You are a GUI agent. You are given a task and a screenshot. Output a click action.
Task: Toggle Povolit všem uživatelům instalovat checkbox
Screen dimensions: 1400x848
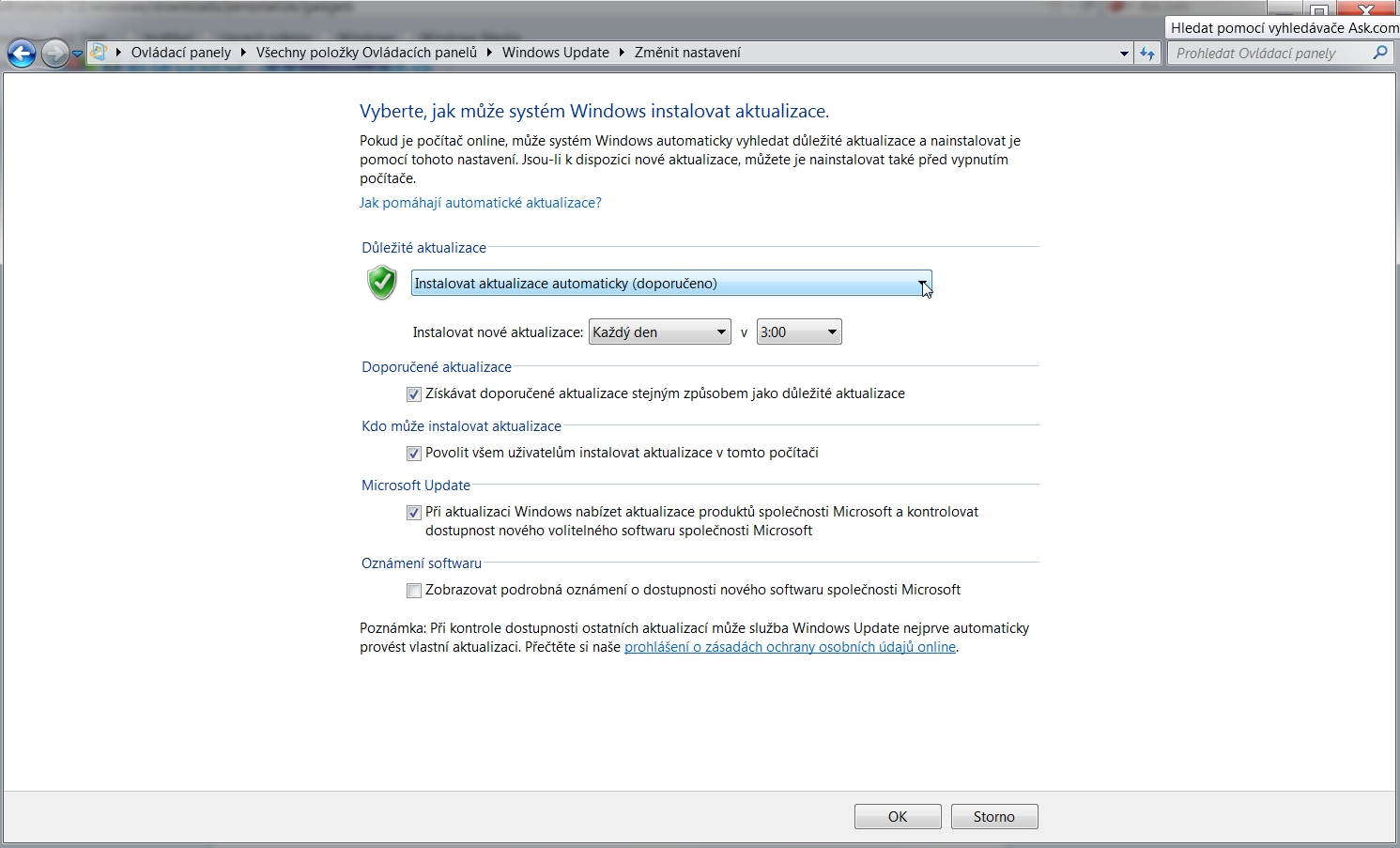click(414, 454)
